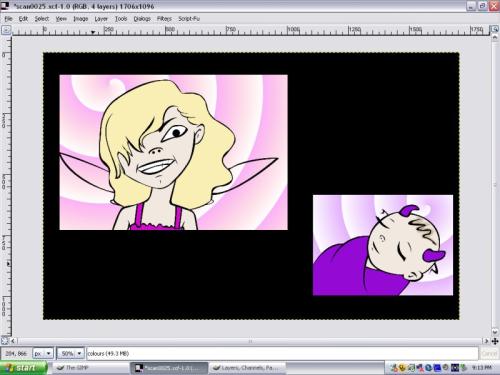Click the GIMP window icon in title bar
This screenshot has width=500, height=375.
pos(5,6)
